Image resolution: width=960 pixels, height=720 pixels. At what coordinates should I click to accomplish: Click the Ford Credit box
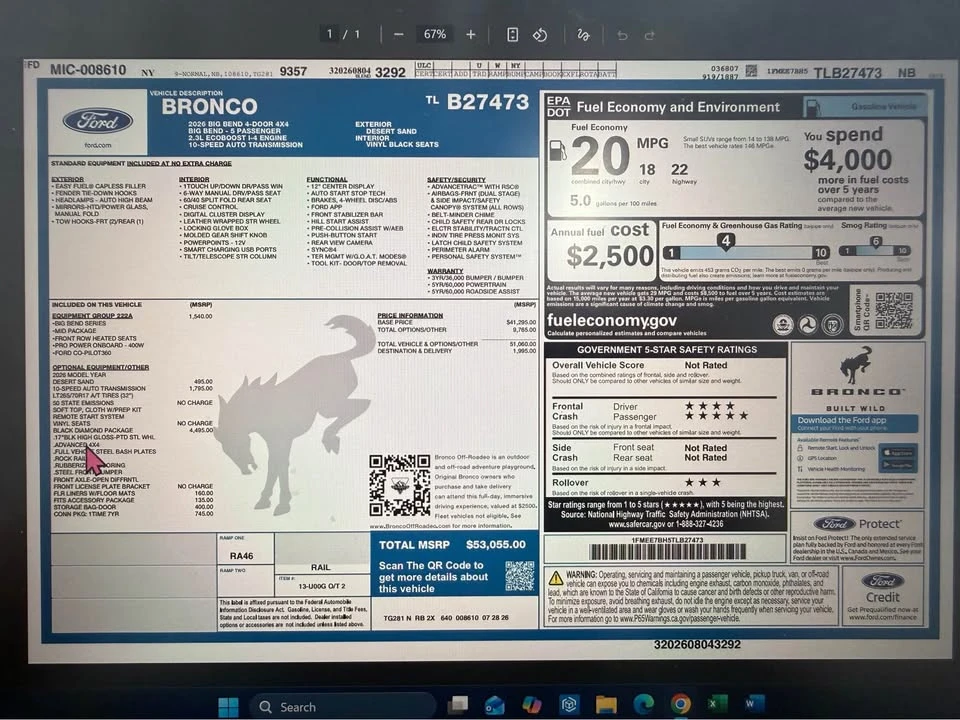point(882,594)
